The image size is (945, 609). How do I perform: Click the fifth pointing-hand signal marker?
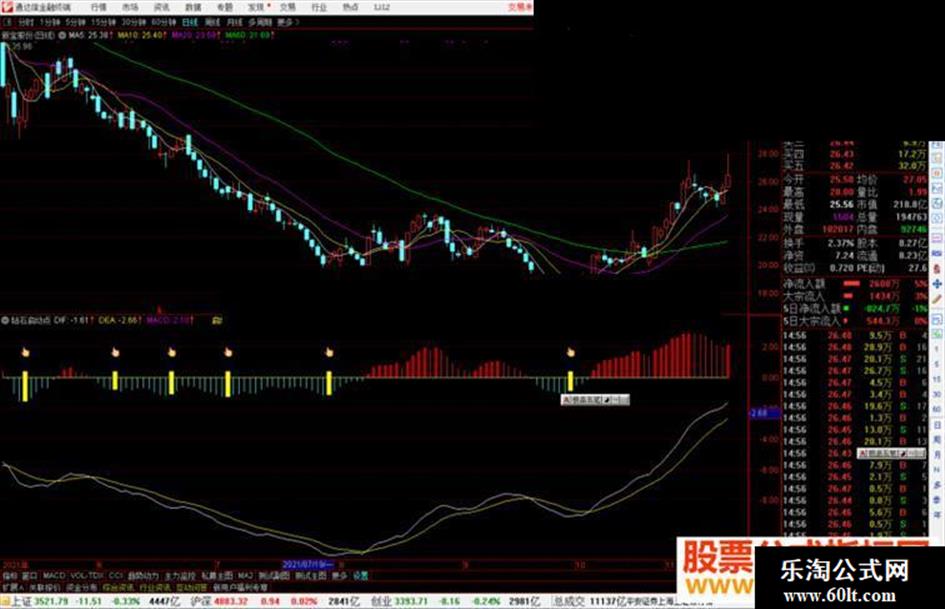point(329,352)
